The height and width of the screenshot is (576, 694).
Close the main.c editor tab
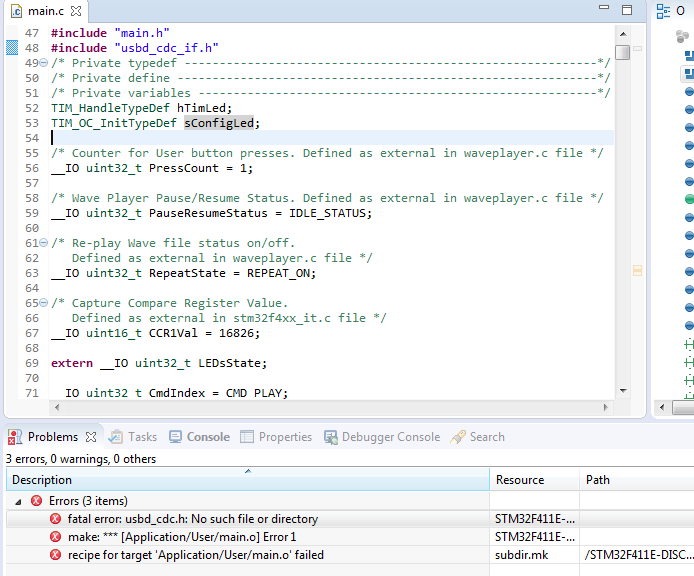tap(78, 11)
